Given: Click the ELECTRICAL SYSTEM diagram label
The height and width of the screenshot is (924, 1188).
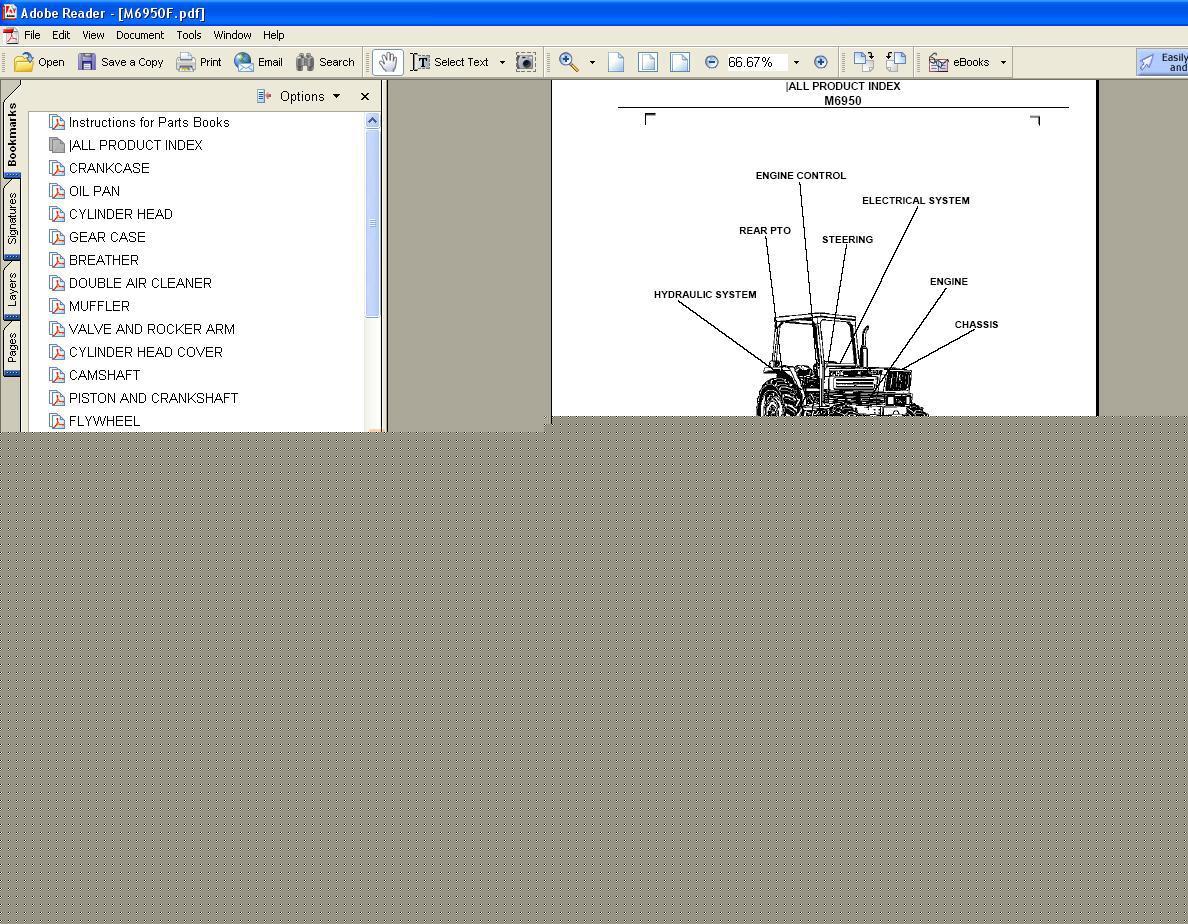Looking at the screenshot, I should pyautogui.click(x=915, y=201).
